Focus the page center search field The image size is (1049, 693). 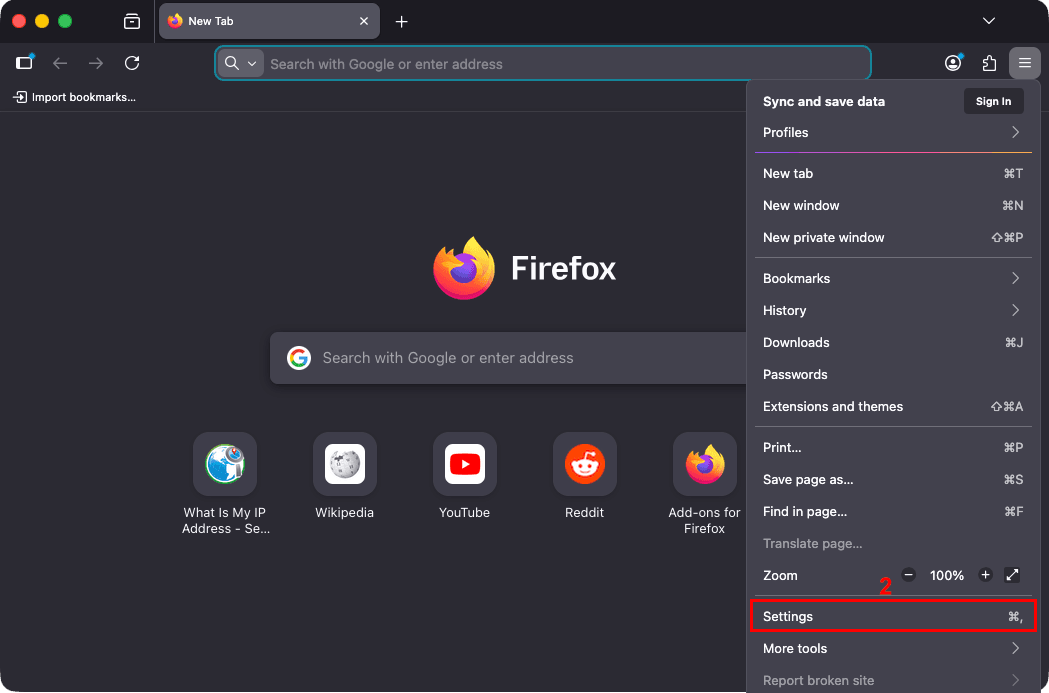point(508,358)
